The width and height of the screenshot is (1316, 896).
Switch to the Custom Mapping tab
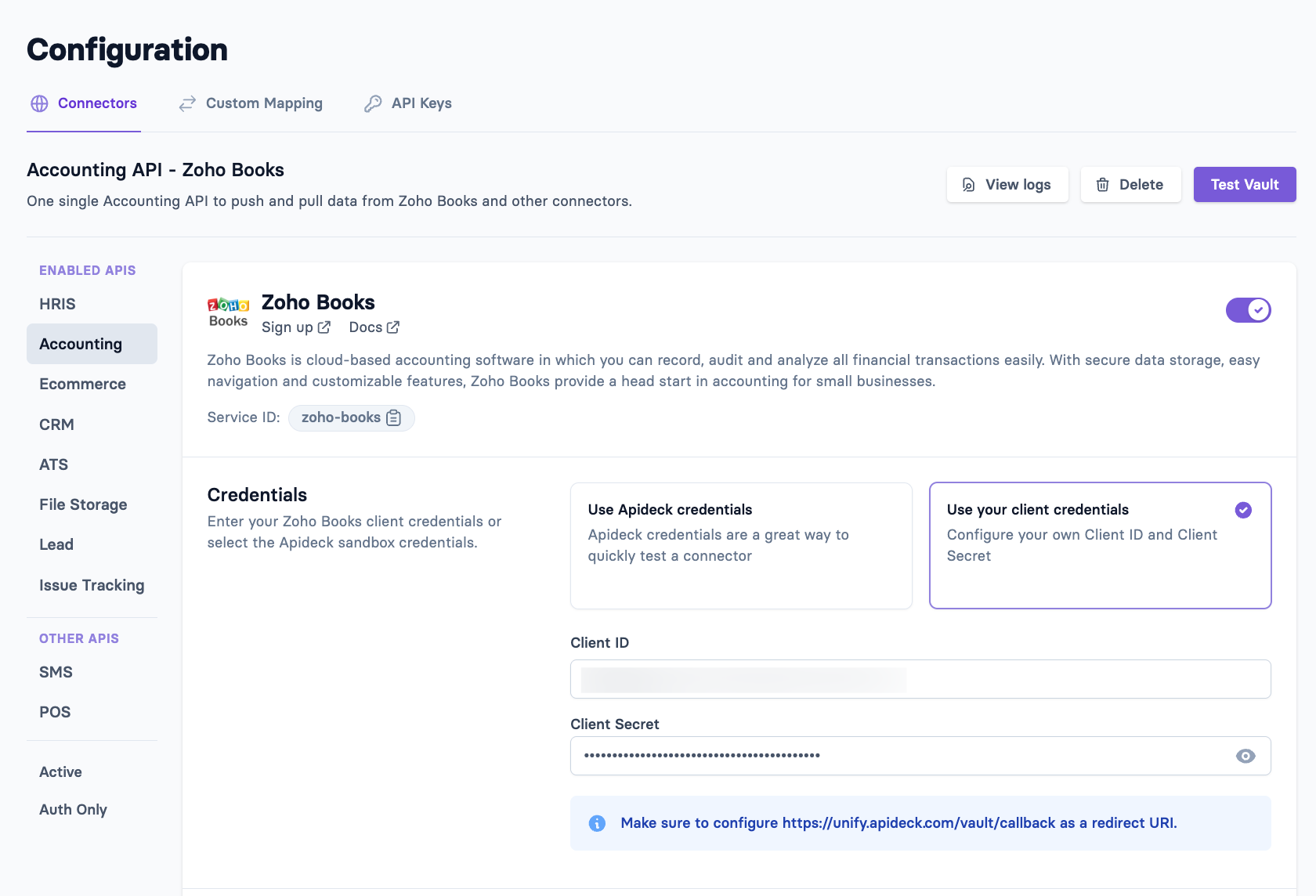(x=251, y=103)
